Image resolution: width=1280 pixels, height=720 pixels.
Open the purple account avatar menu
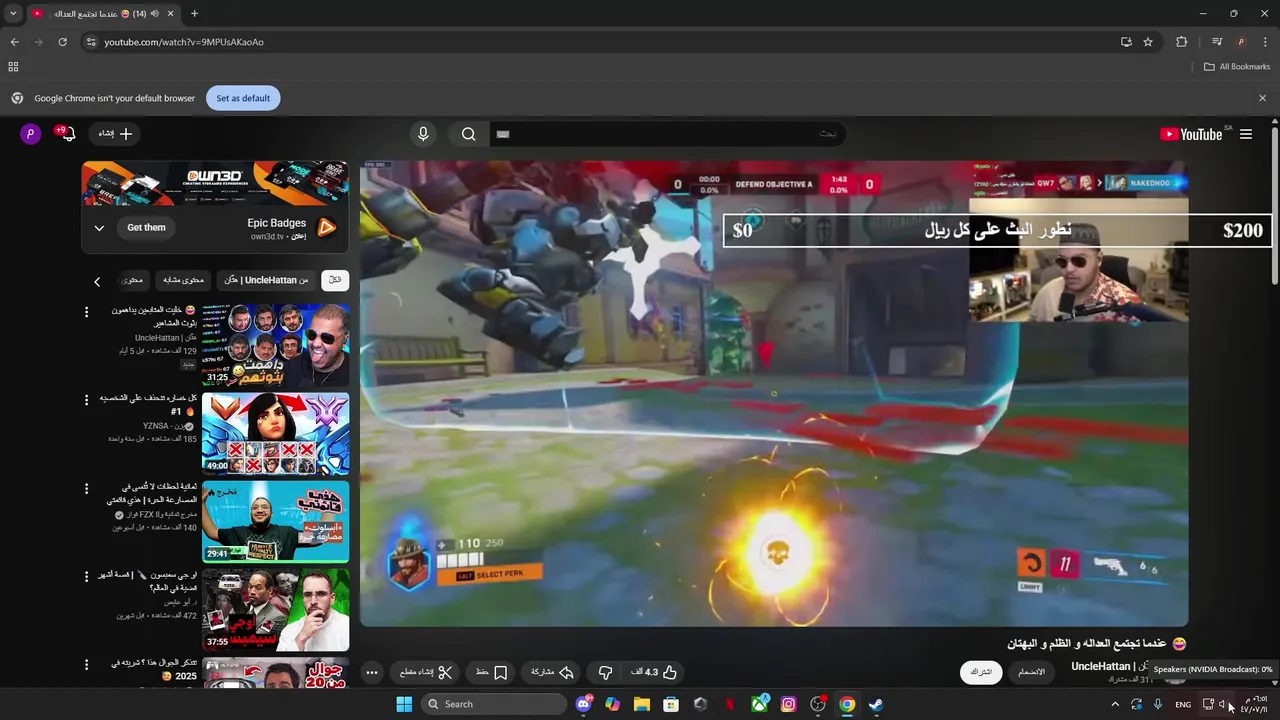(x=31, y=134)
